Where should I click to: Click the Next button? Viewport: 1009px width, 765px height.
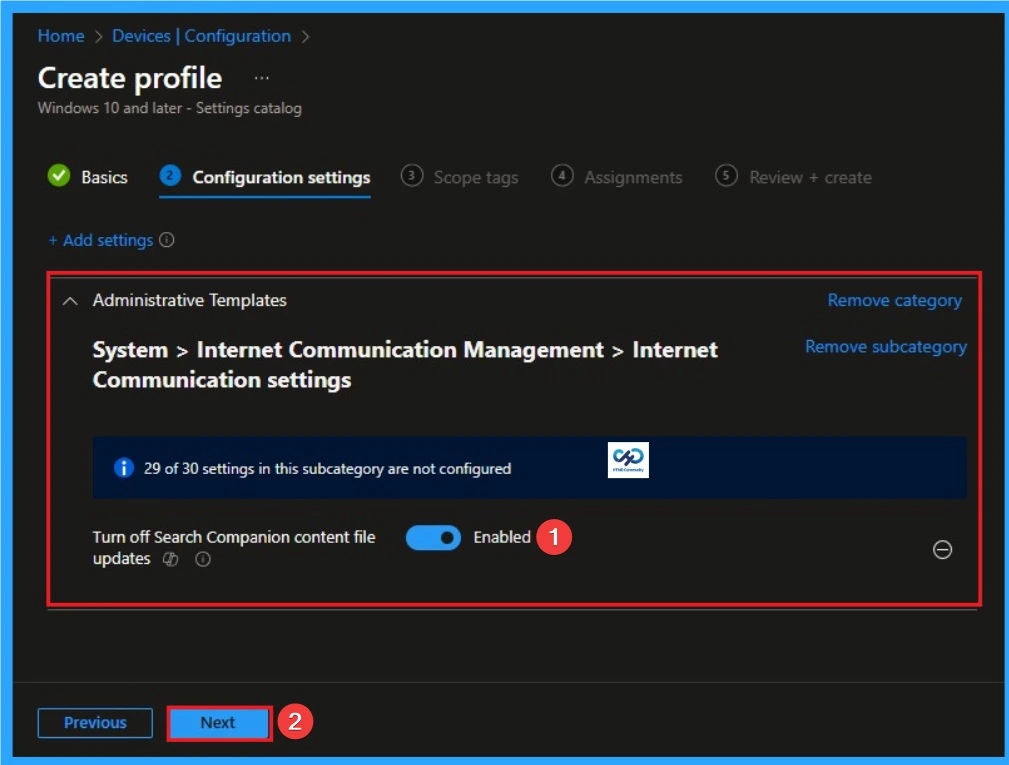[x=218, y=722]
